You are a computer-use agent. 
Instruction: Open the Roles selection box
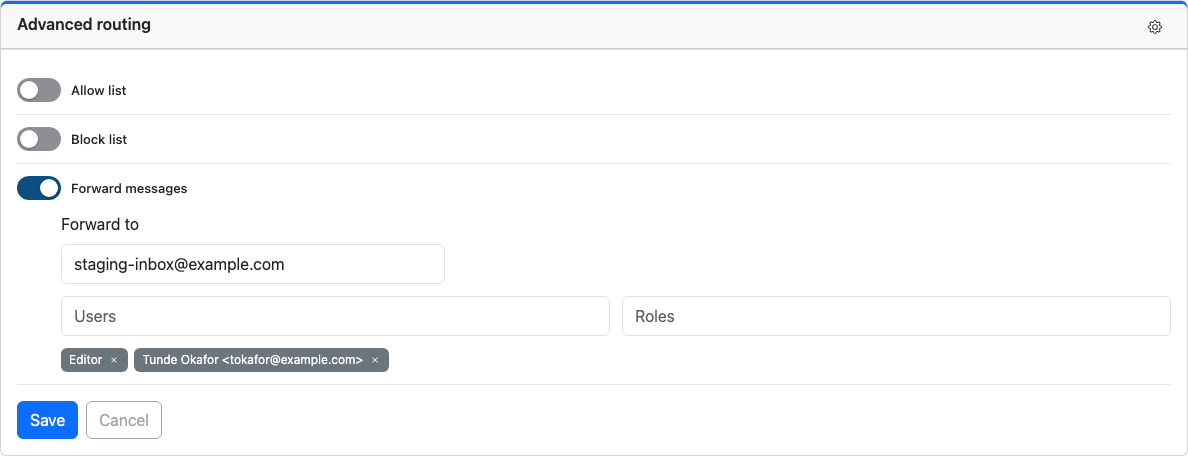coord(896,316)
